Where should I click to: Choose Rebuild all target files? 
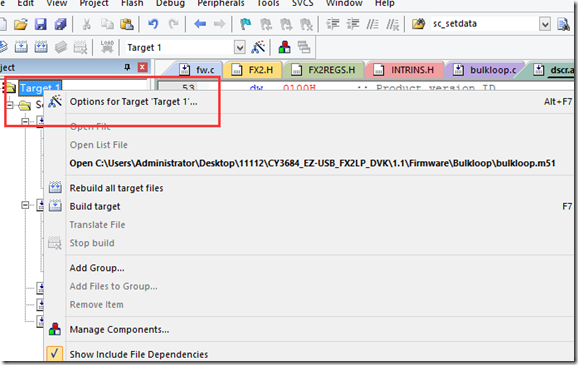310,188
